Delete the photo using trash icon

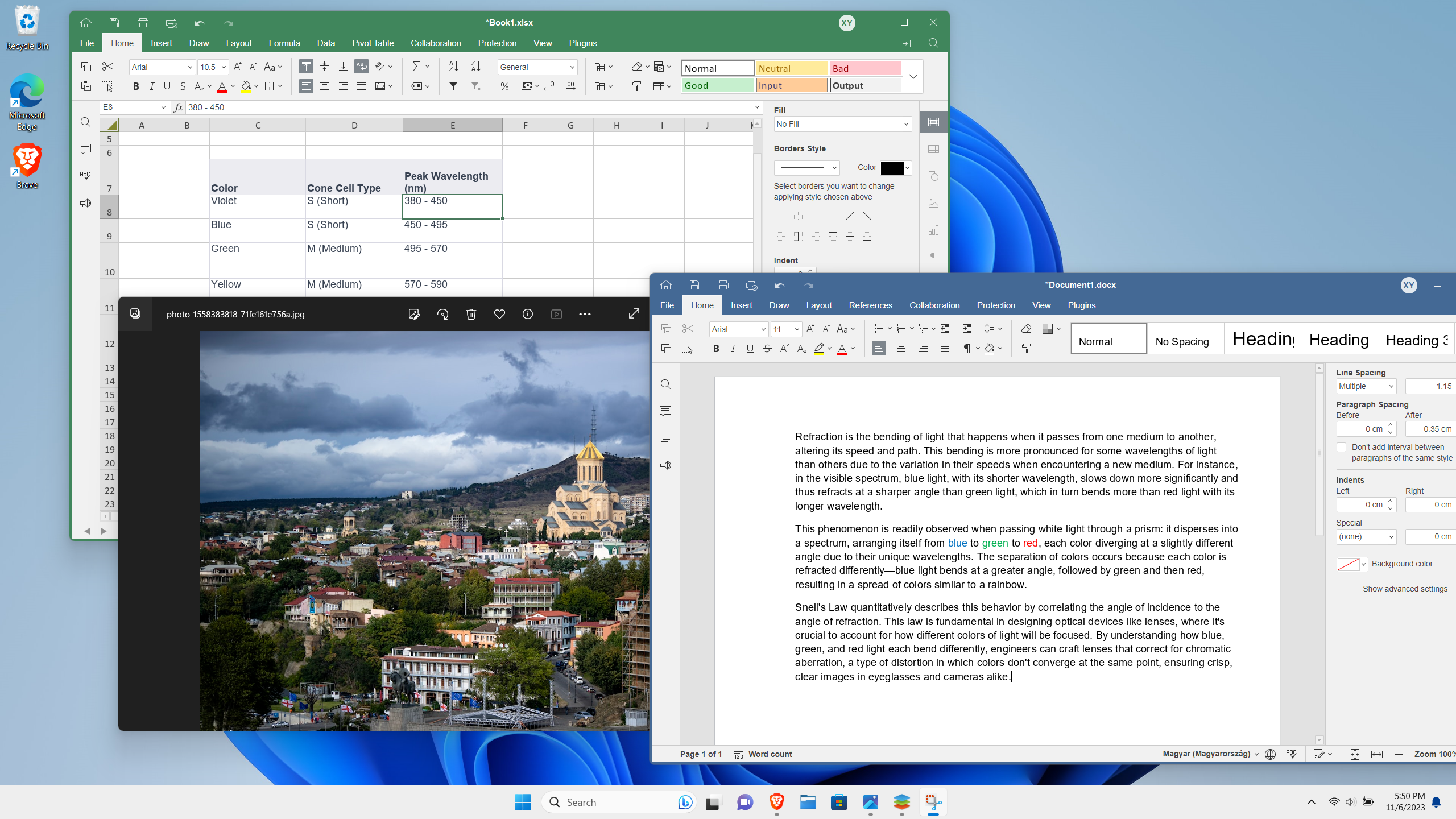tap(471, 314)
